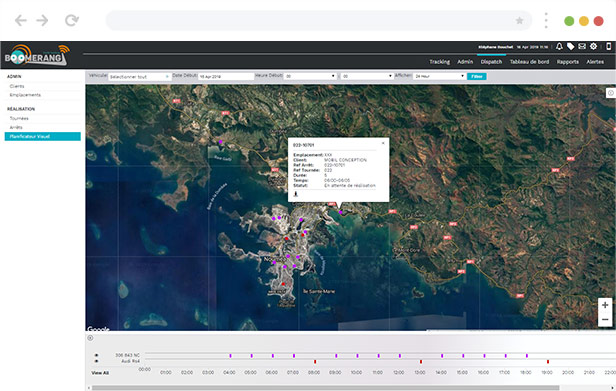Image resolution: width=616 pixels, height=391 pixels.
Task: Click the mobile phone icon in header
Action: 609,46
